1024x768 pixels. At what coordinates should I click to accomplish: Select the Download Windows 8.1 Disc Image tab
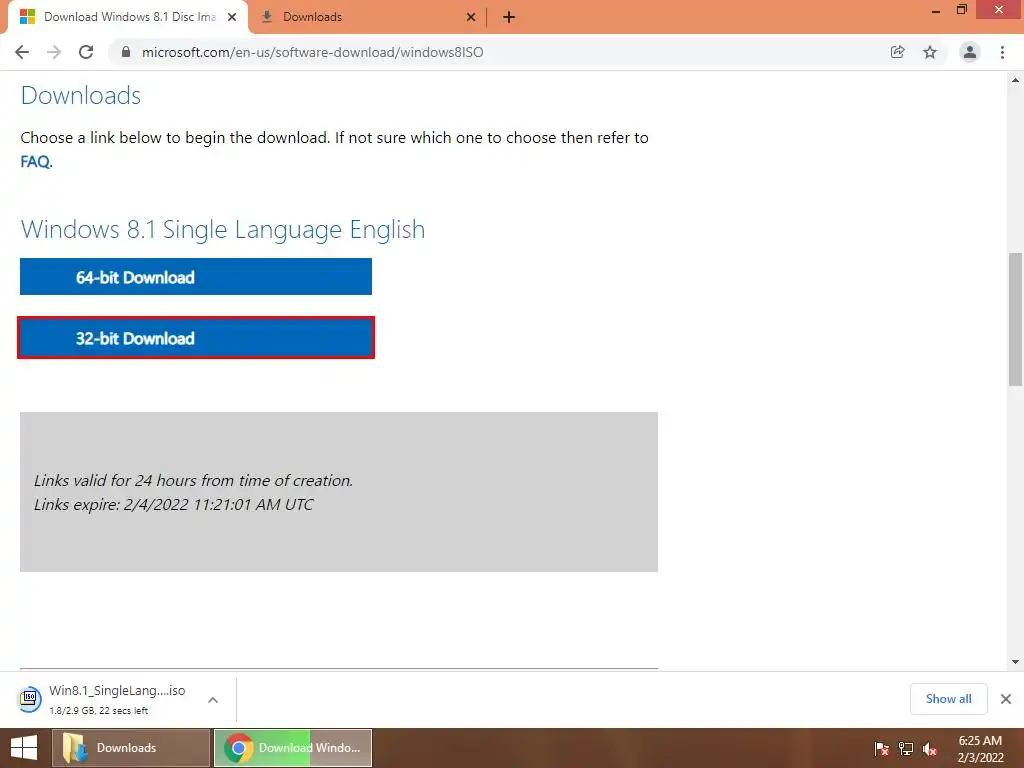pos(127,17)
